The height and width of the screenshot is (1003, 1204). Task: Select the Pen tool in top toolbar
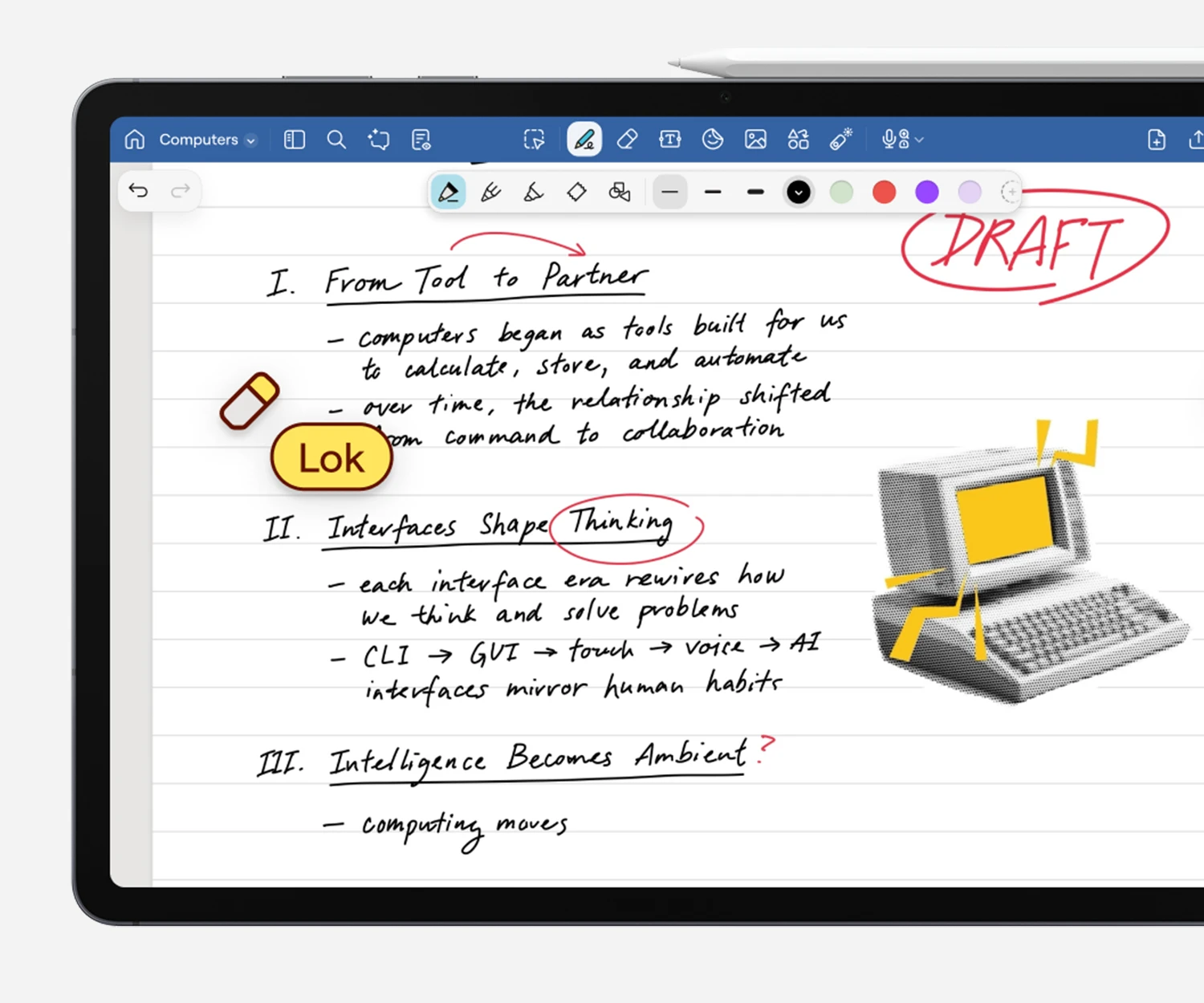[x=584, y=140]
